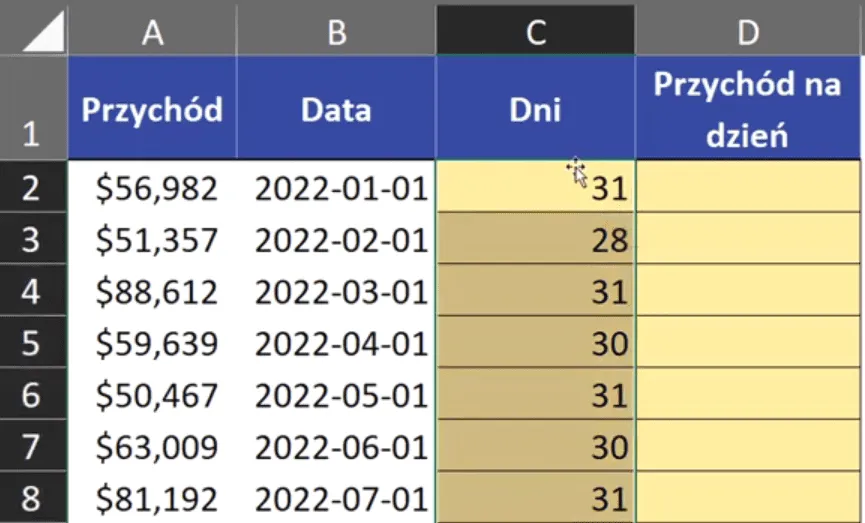Click empty column D cell in row 6
Image resolution: width=865 pixels, height=523 pixels.
(748, 395)
